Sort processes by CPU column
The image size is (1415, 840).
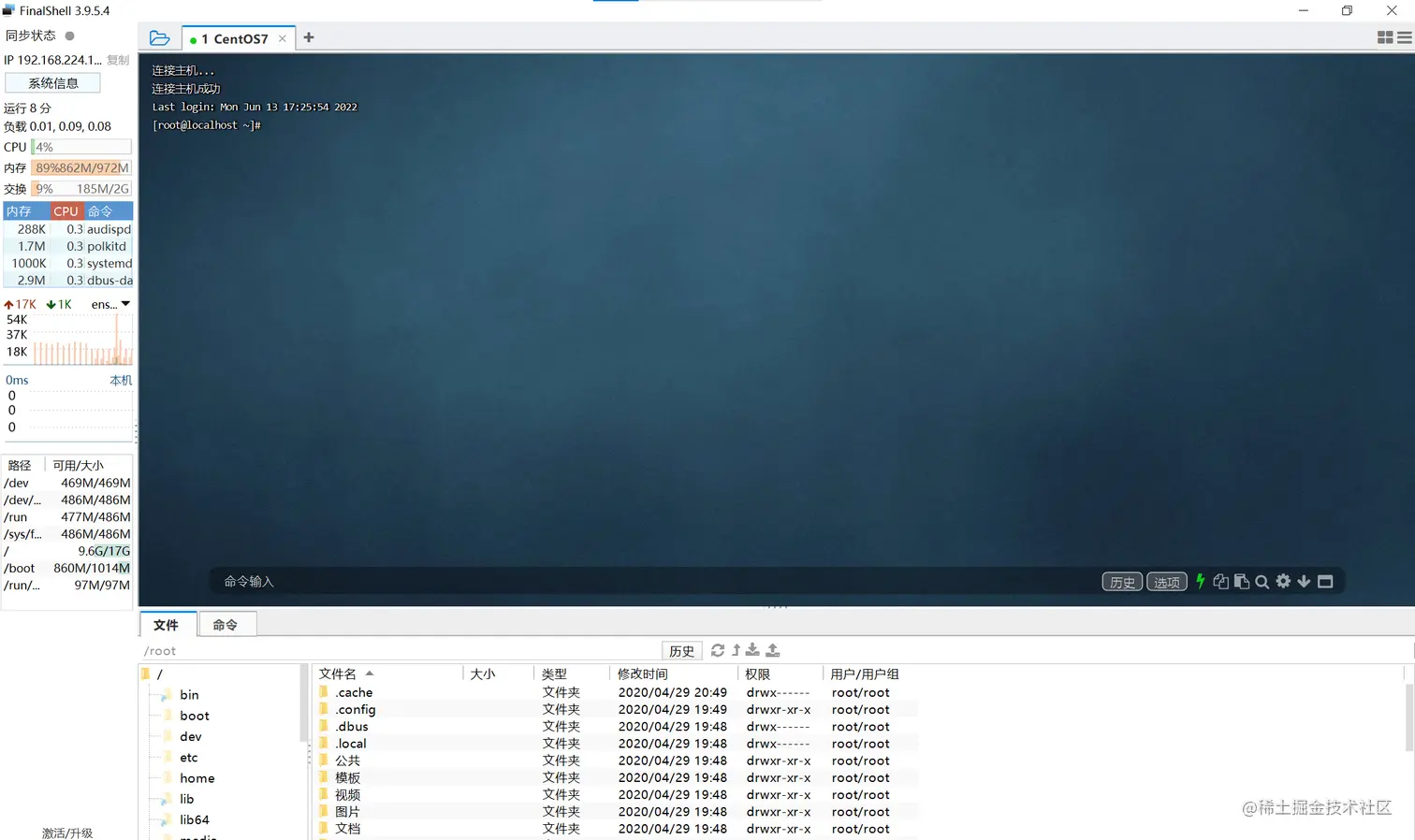(66, 211)
